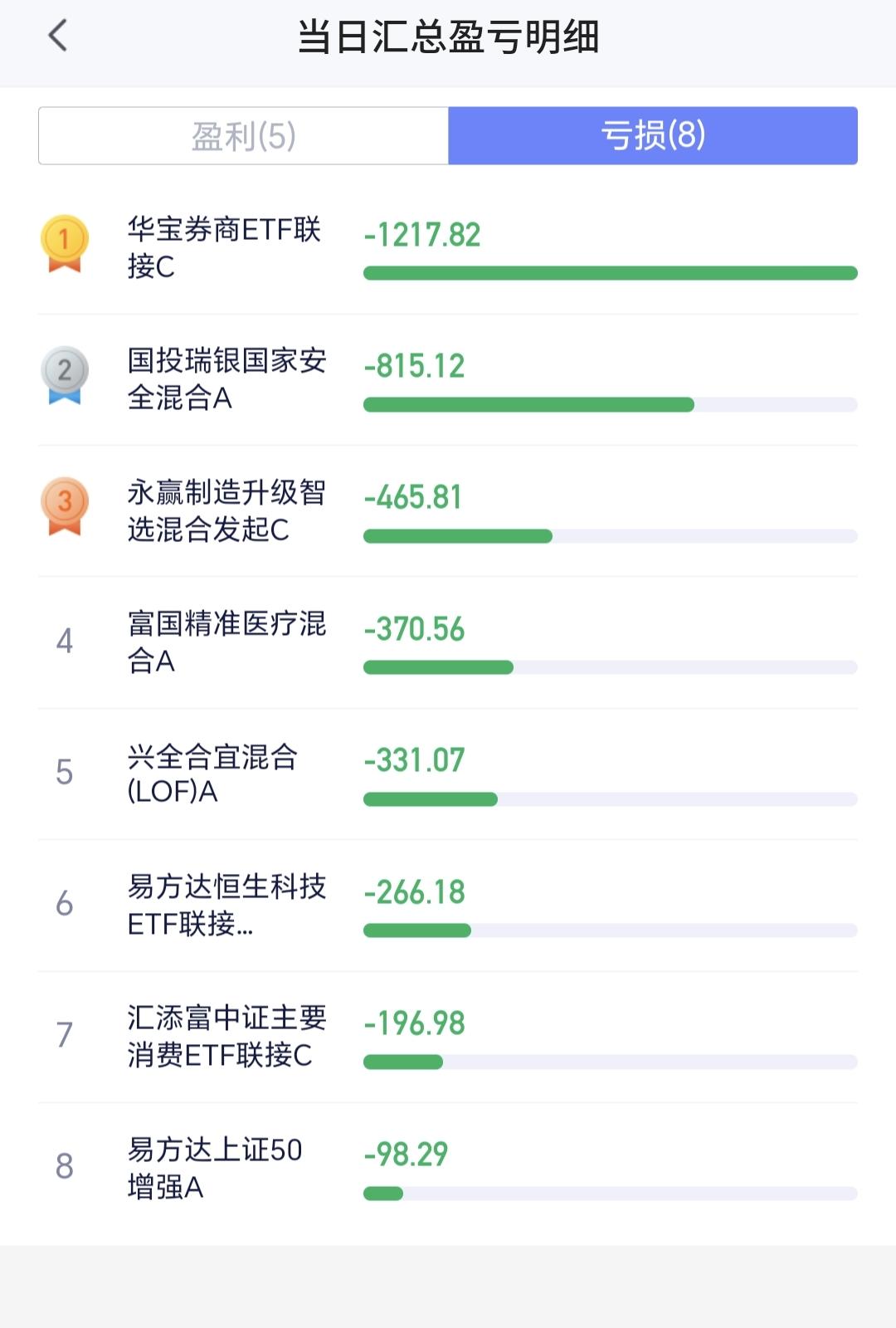Viewport: 896px width, 1328px height.
Task: Click the rank number 8 label
Action: (64, 1166)
